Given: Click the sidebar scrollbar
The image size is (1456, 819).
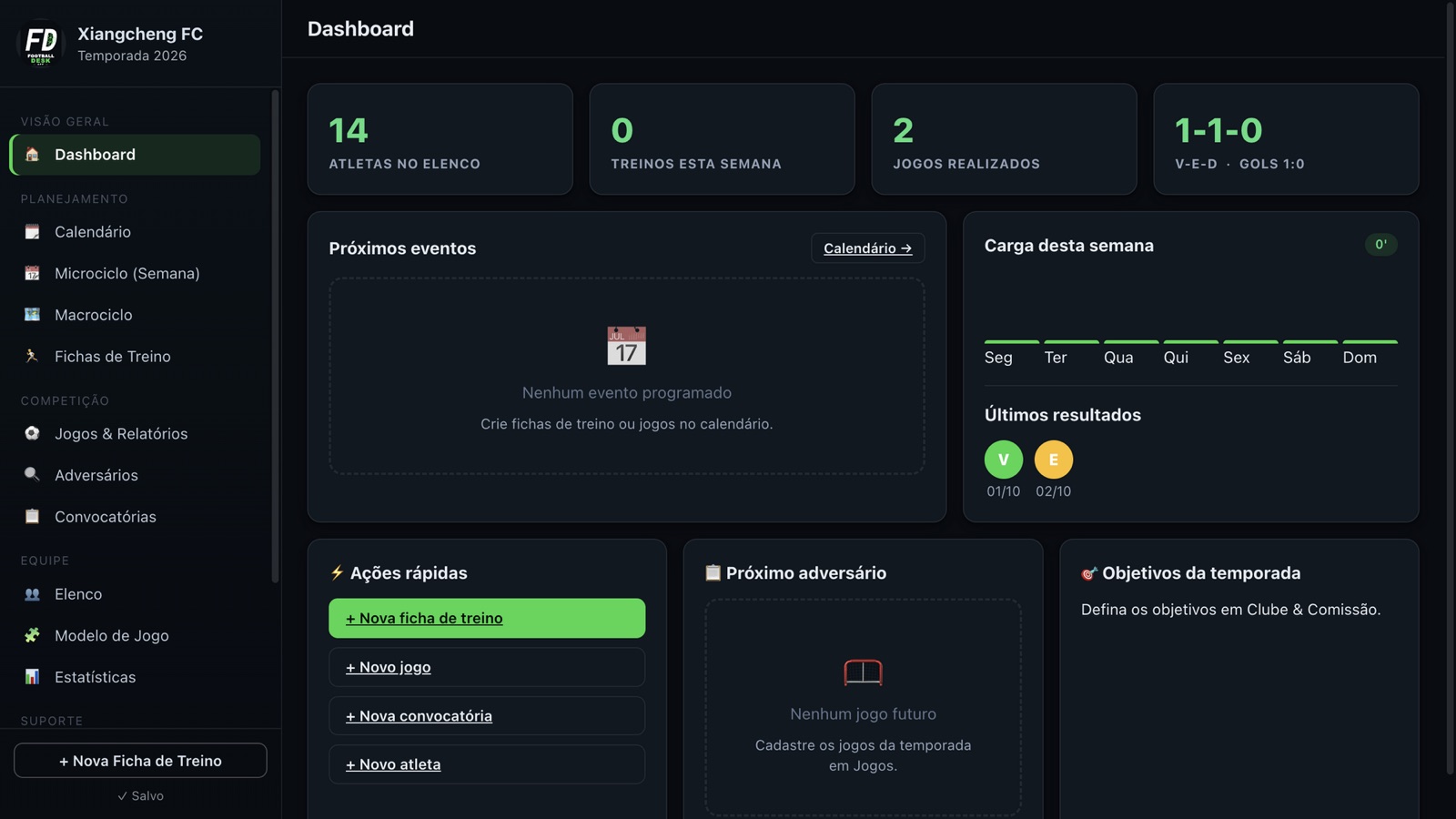Looking at the screenshot, I should [275, 337].
